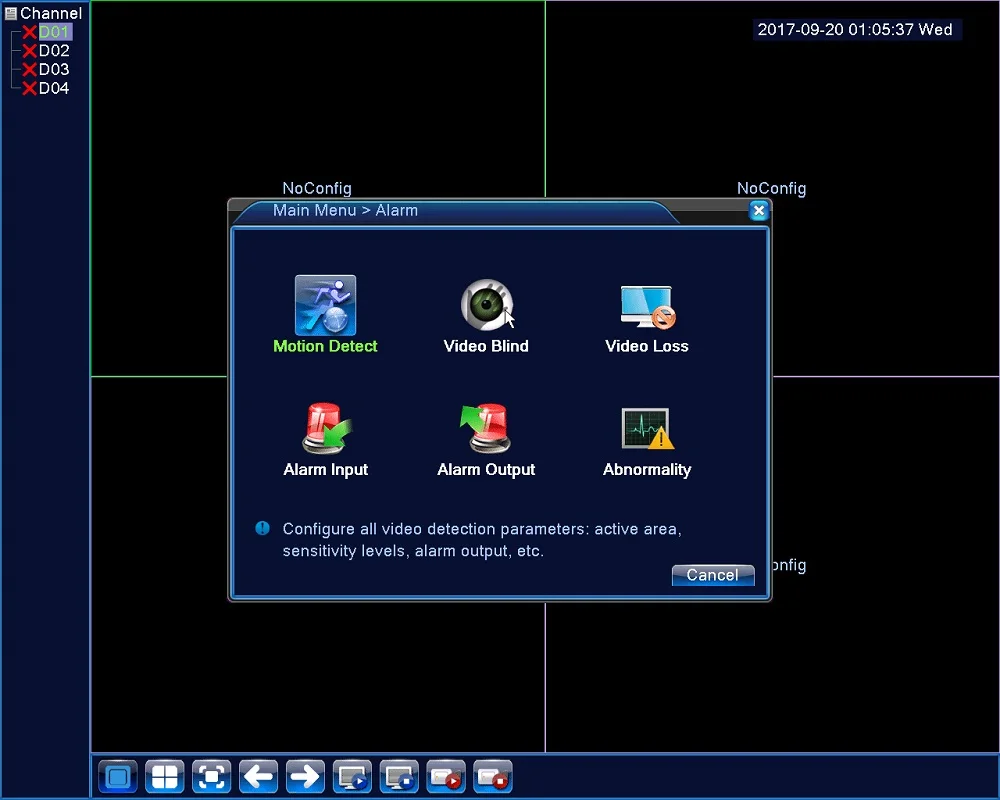Close the Alarm dialog with X
Viewport: 1000px width, 800px height.
[758, 211]
